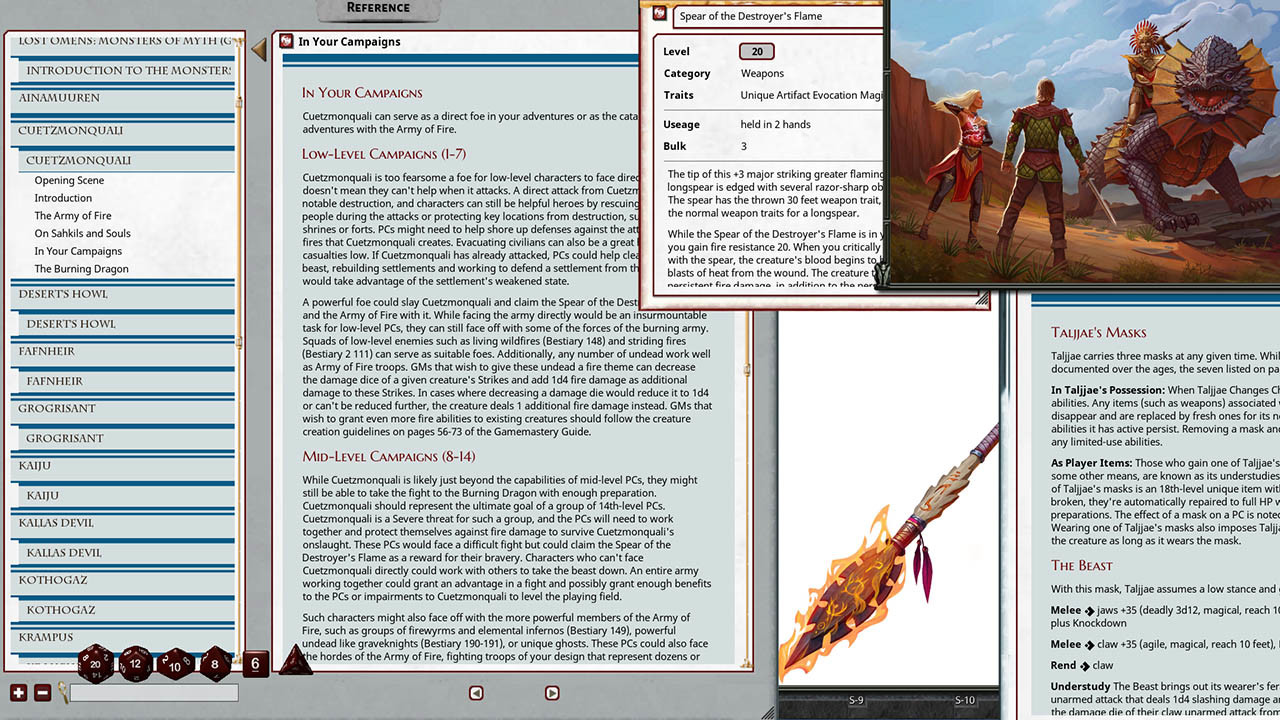The image size is (1280, 720).
Task: Go to the previous reference page
Action: point(476,692)
